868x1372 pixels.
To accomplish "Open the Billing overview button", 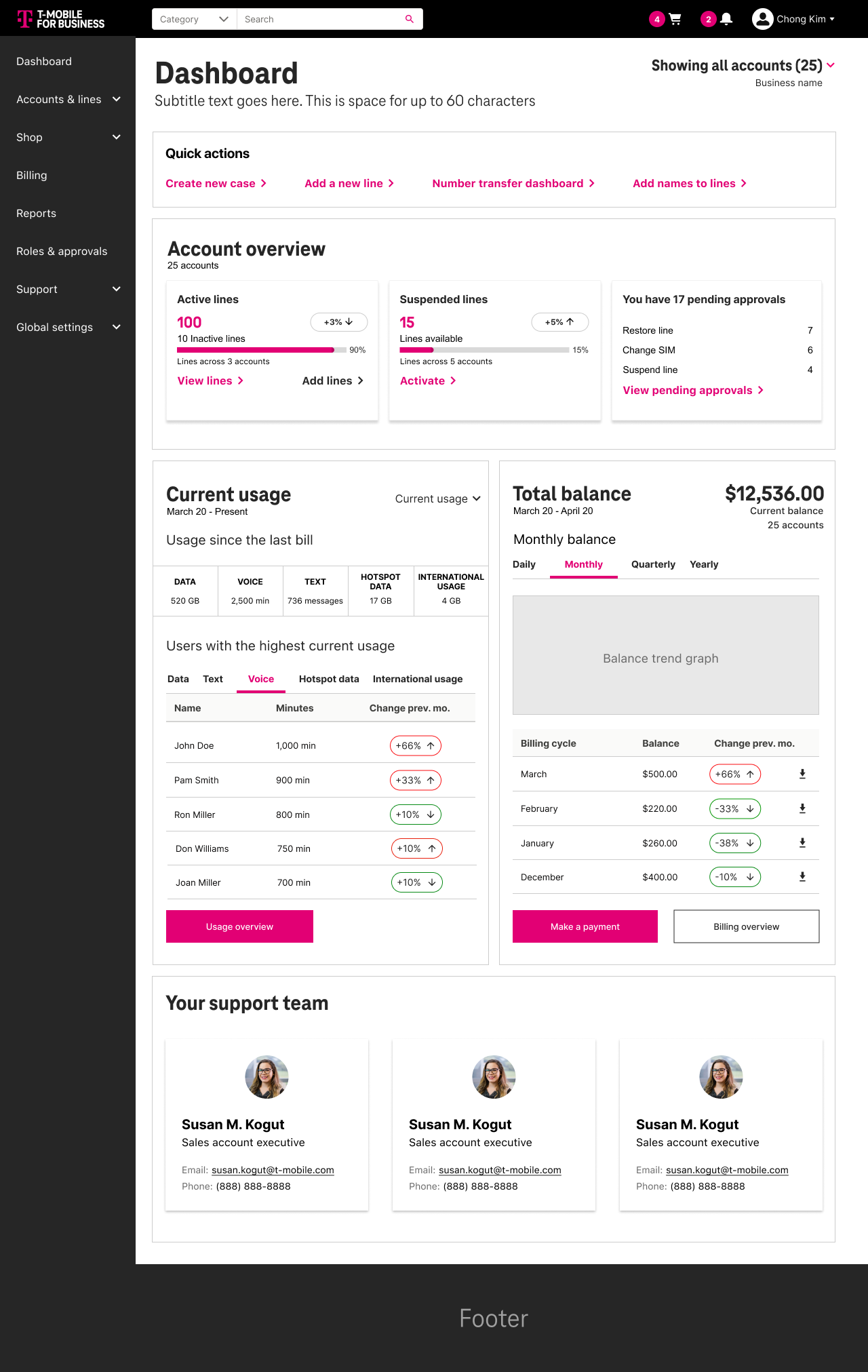I will click(747, 926).
